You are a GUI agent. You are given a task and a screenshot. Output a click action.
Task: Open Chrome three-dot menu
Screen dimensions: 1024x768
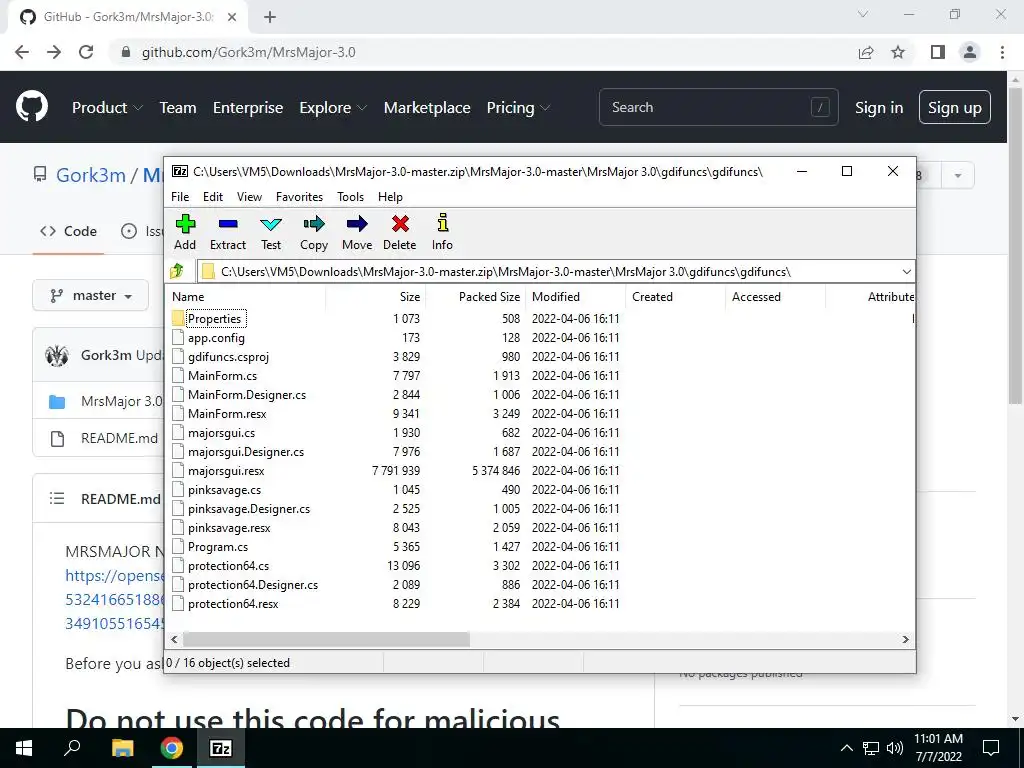pos(1002,52)
